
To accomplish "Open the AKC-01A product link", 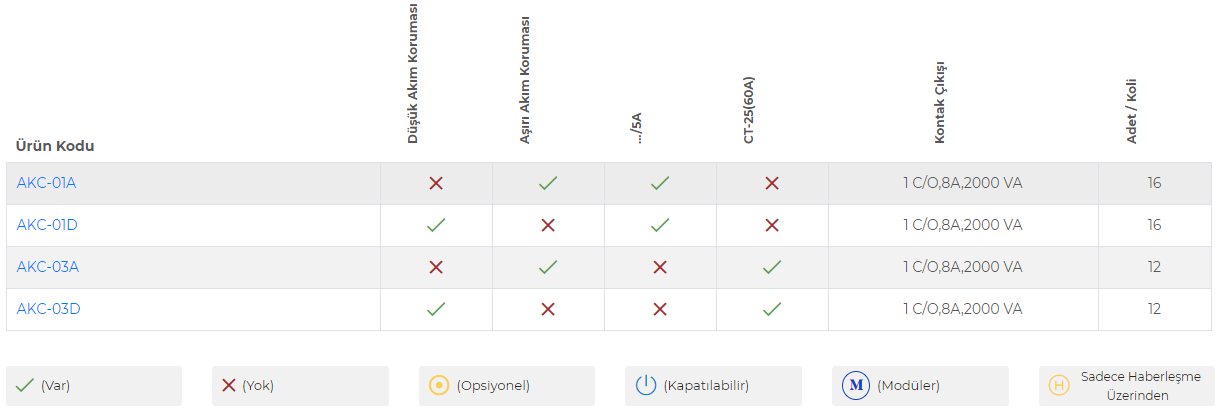I will (46, 183).
